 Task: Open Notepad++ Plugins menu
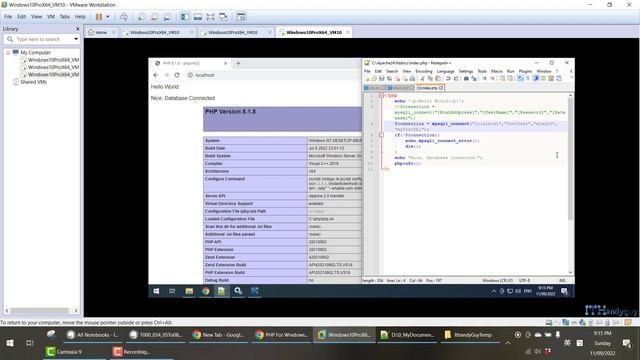point(525,71)
